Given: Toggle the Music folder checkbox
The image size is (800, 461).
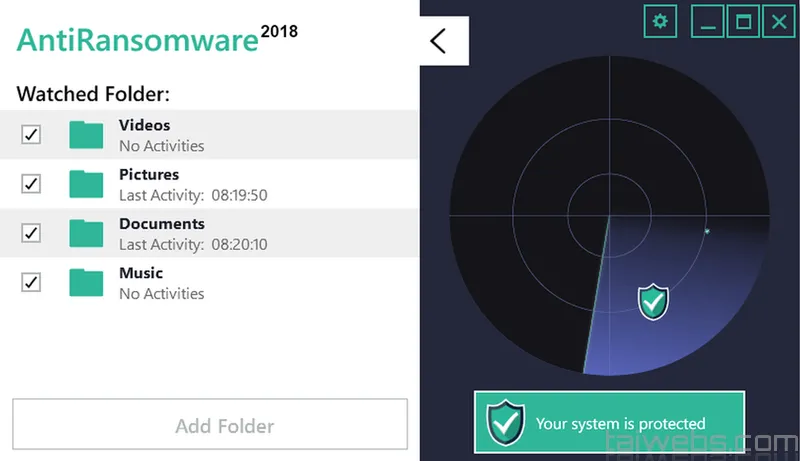Looking at the screenshot, I should click(x=31, y=282).
